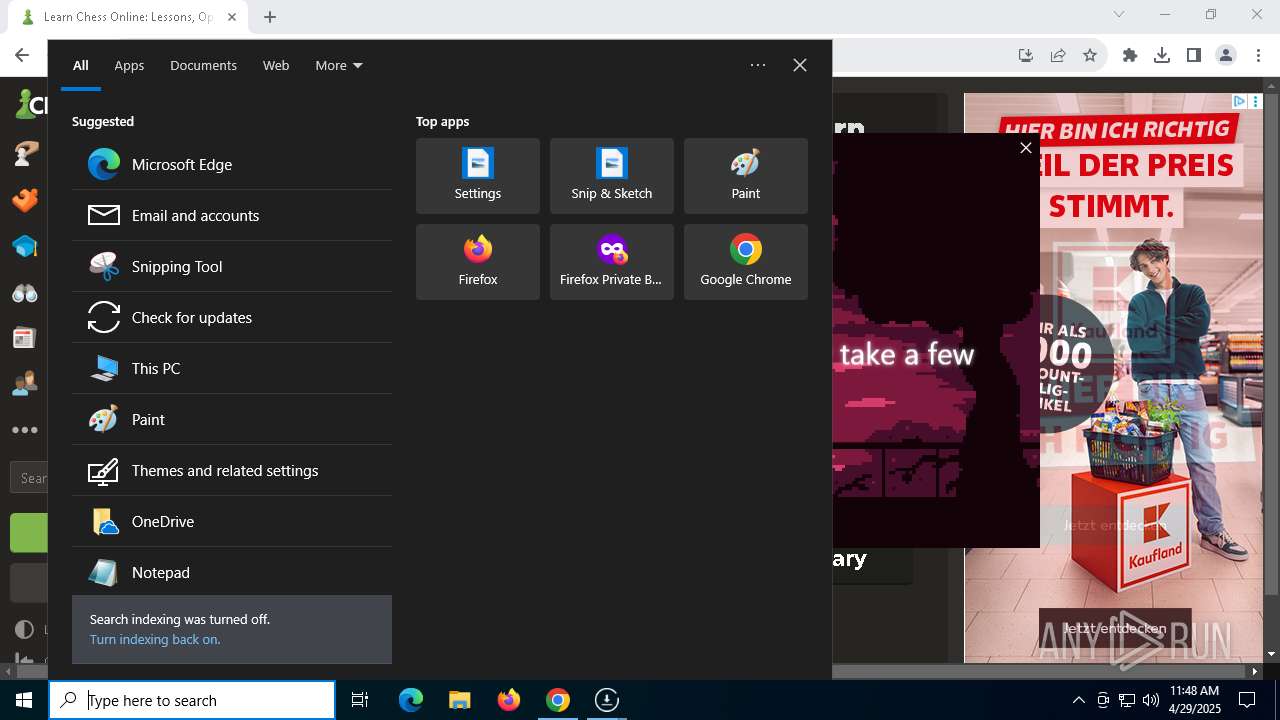This screenshot has height=720, width=1280.
Task: Expand the More filter dropdown
Action: [x=339, y=65]
